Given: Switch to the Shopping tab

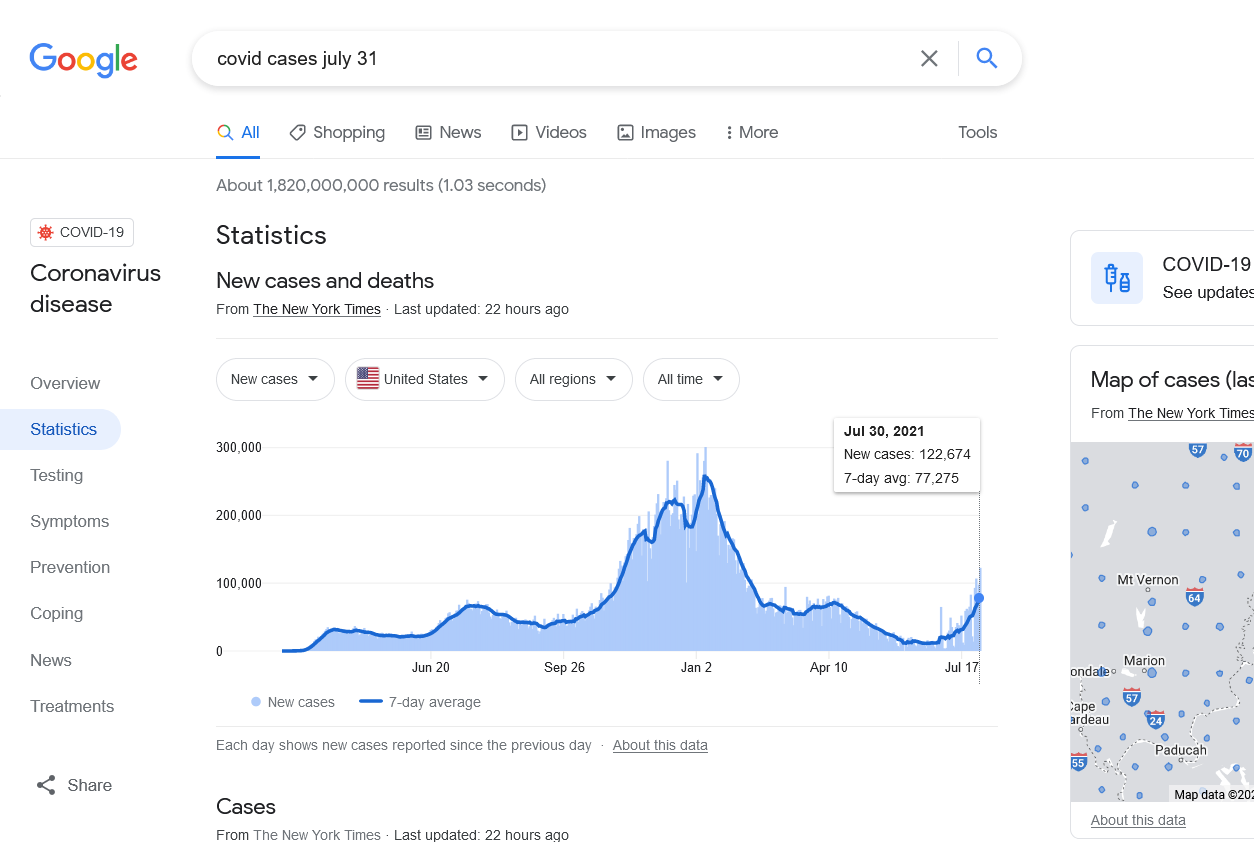Looking at the screenshot, I should coord(337,132).
